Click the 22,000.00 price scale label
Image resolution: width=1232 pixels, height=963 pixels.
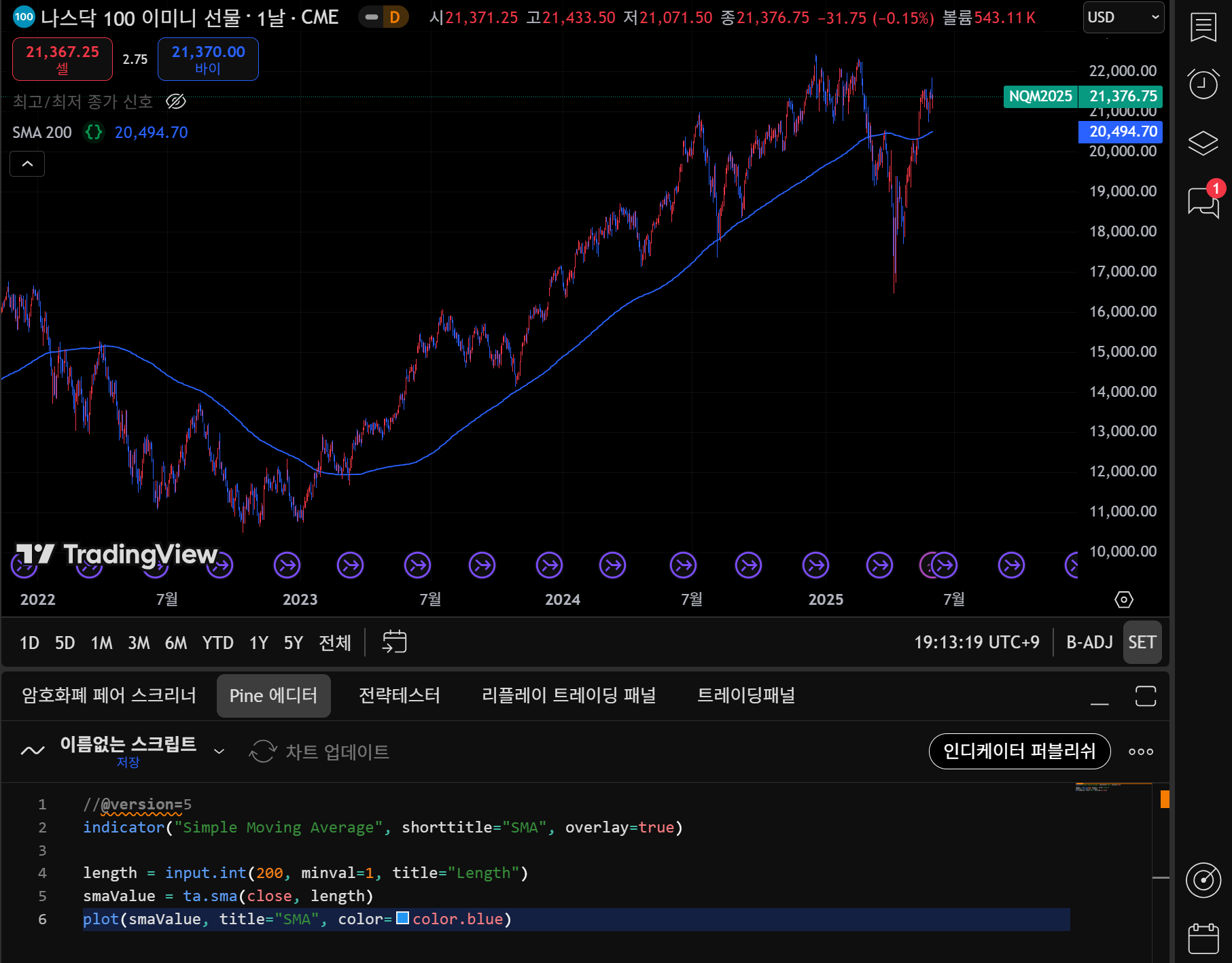[x=1123, y=71]
